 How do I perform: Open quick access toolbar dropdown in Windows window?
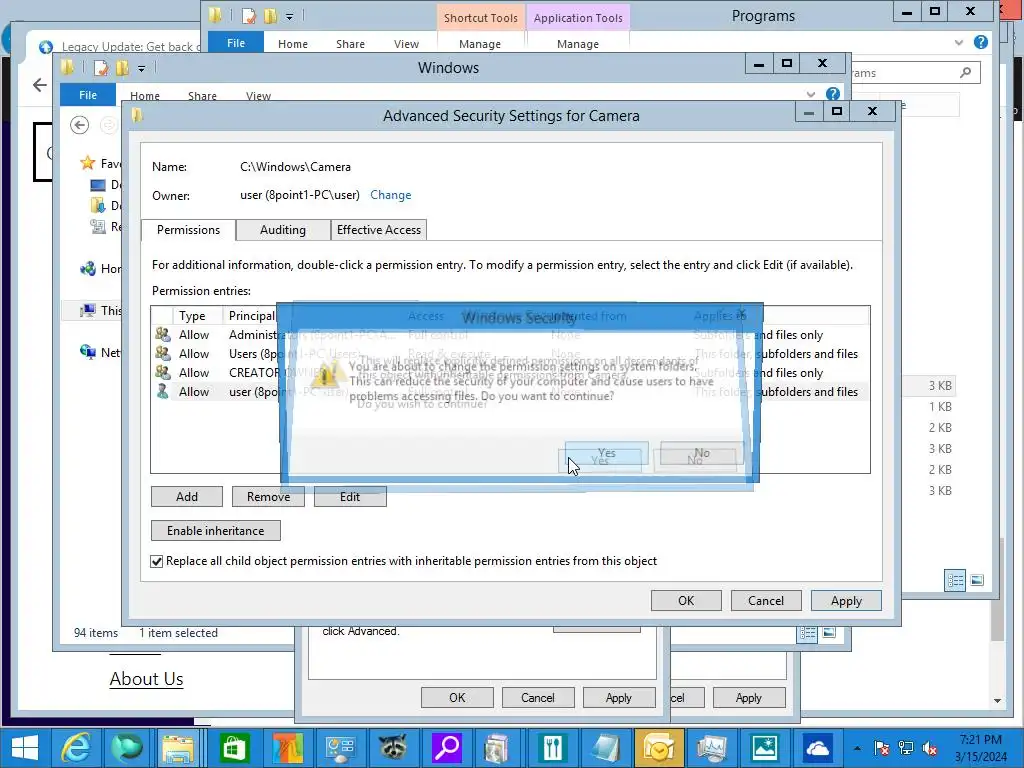[x=141, y=68]
